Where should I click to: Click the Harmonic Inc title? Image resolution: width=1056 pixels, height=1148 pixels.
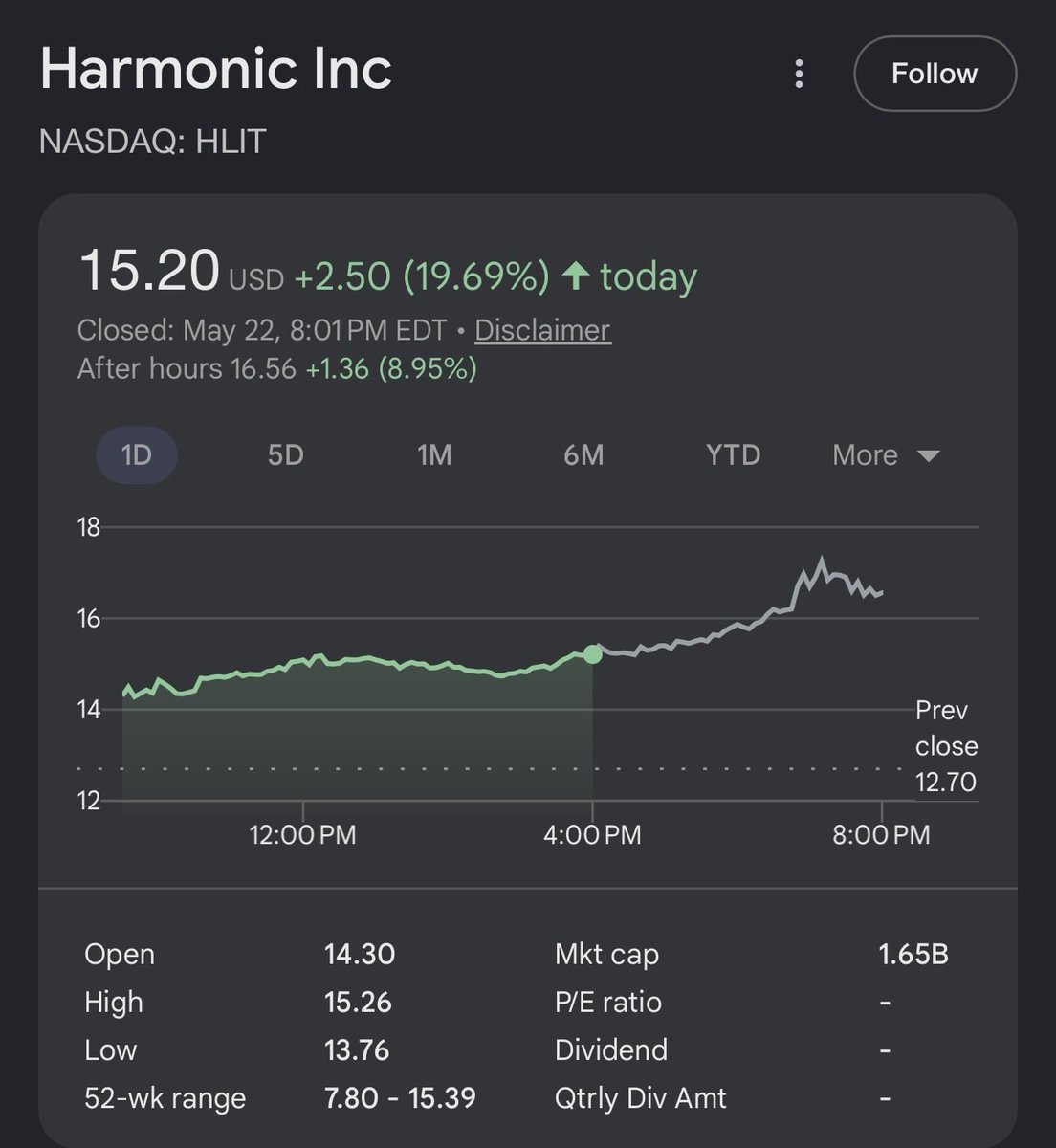[x=216, y=69]
